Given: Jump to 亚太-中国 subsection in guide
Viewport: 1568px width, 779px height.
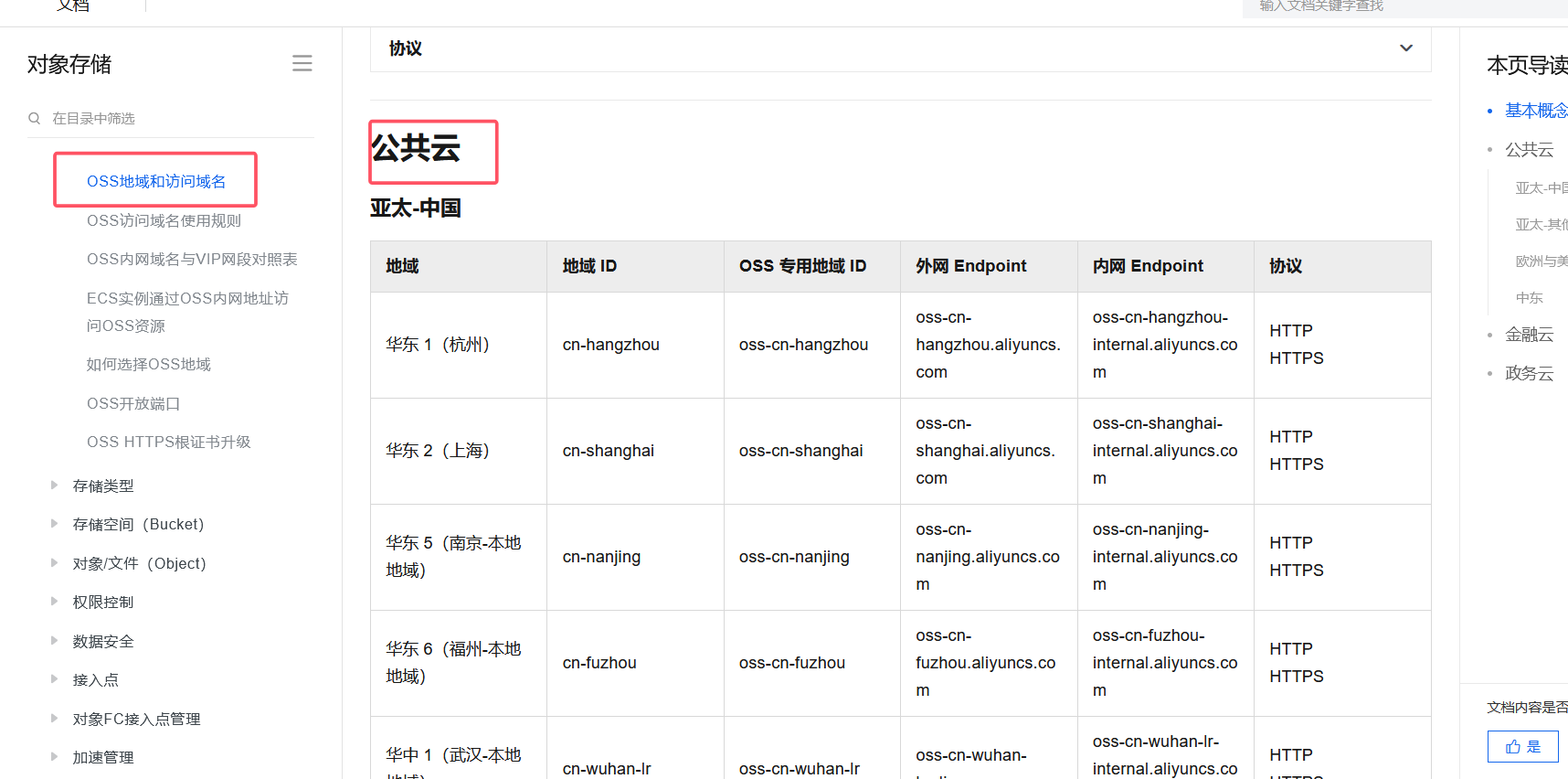Looking at the screenshot, I should (1542, 187).
